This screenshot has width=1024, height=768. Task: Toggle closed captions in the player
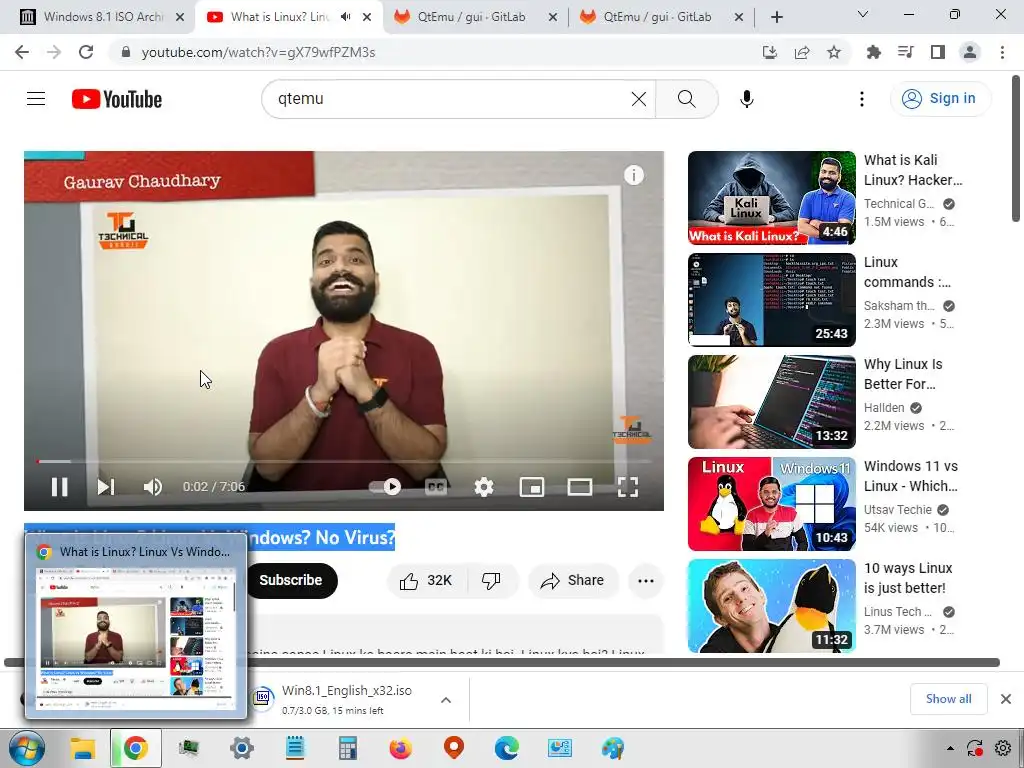(436, 487)
